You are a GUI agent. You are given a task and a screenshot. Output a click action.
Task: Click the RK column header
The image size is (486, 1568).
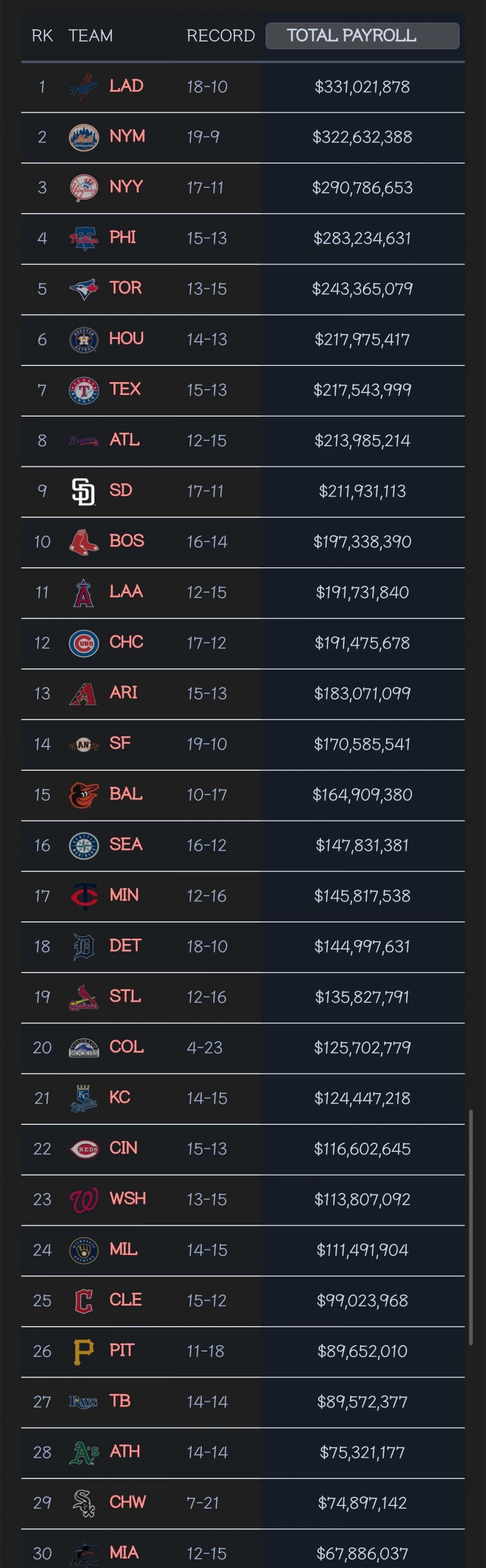[x=42, y=36]
